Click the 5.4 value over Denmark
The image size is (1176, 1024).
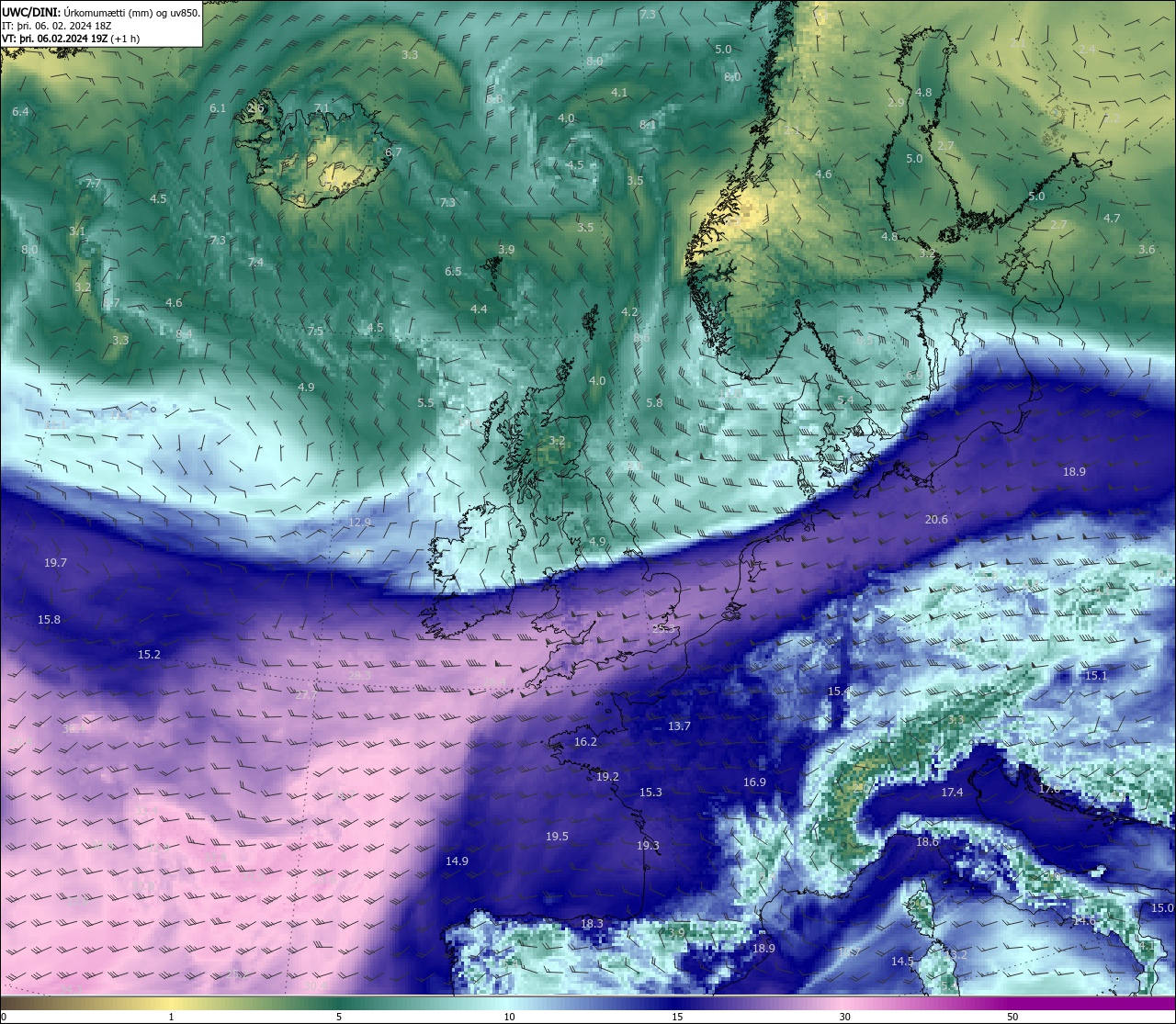(845, 401)
